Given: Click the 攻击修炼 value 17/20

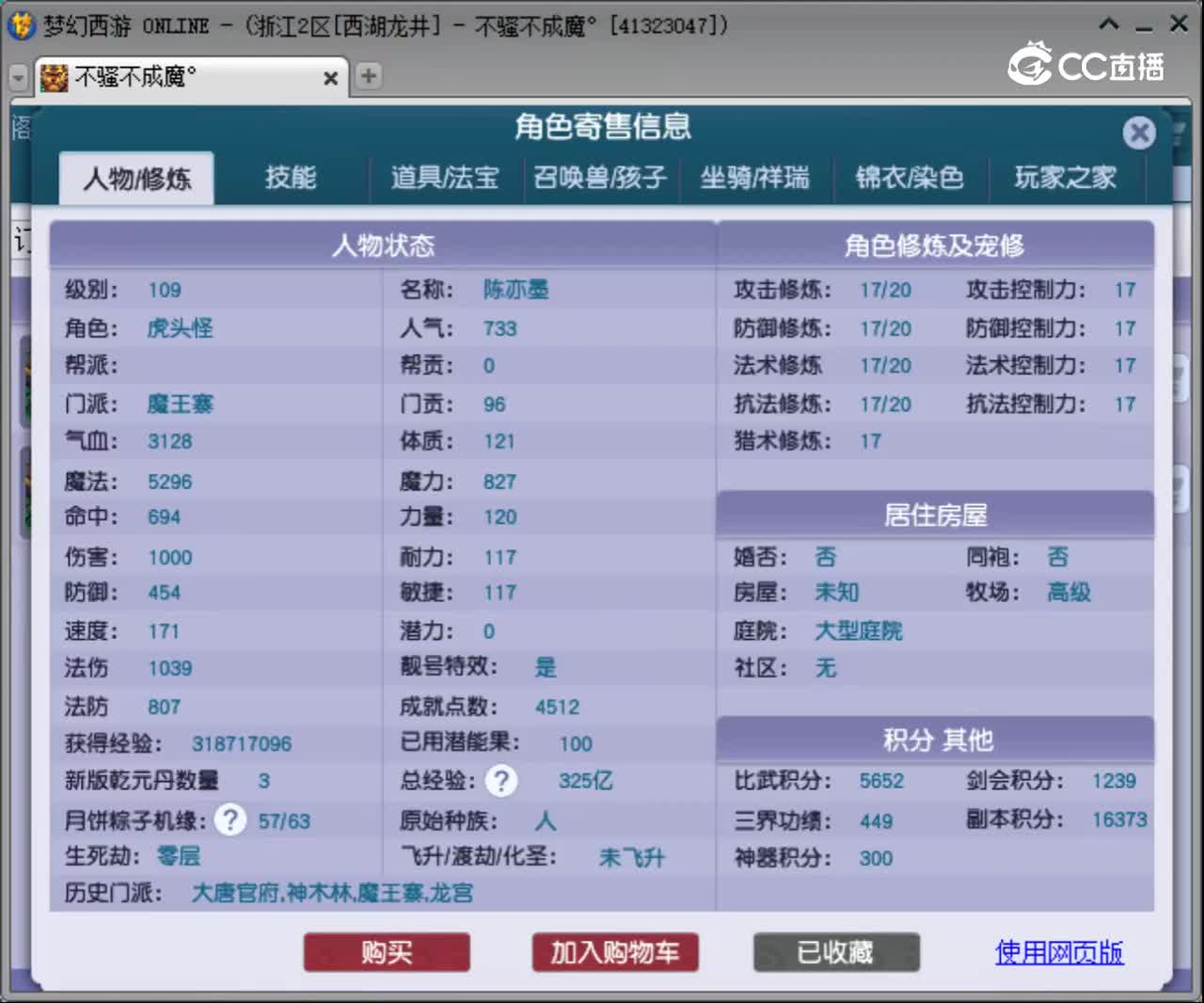Looking at the screenshot, I should point(885,290).
